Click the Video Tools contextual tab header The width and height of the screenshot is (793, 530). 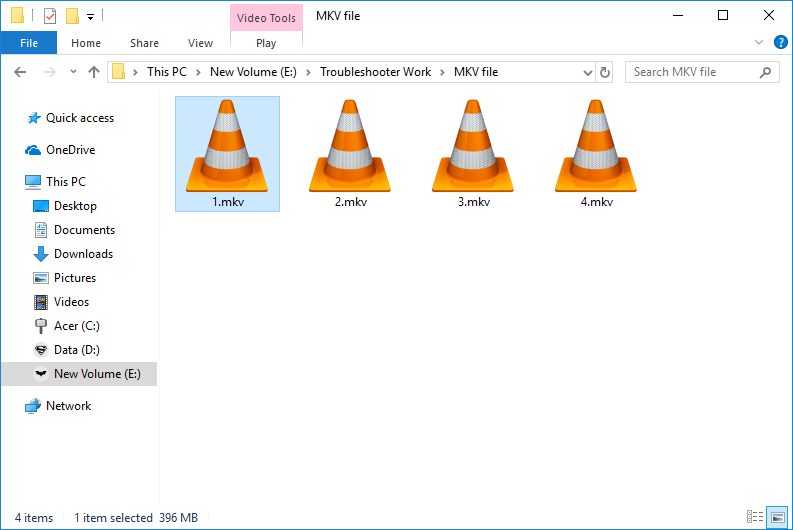pos(266,18)
